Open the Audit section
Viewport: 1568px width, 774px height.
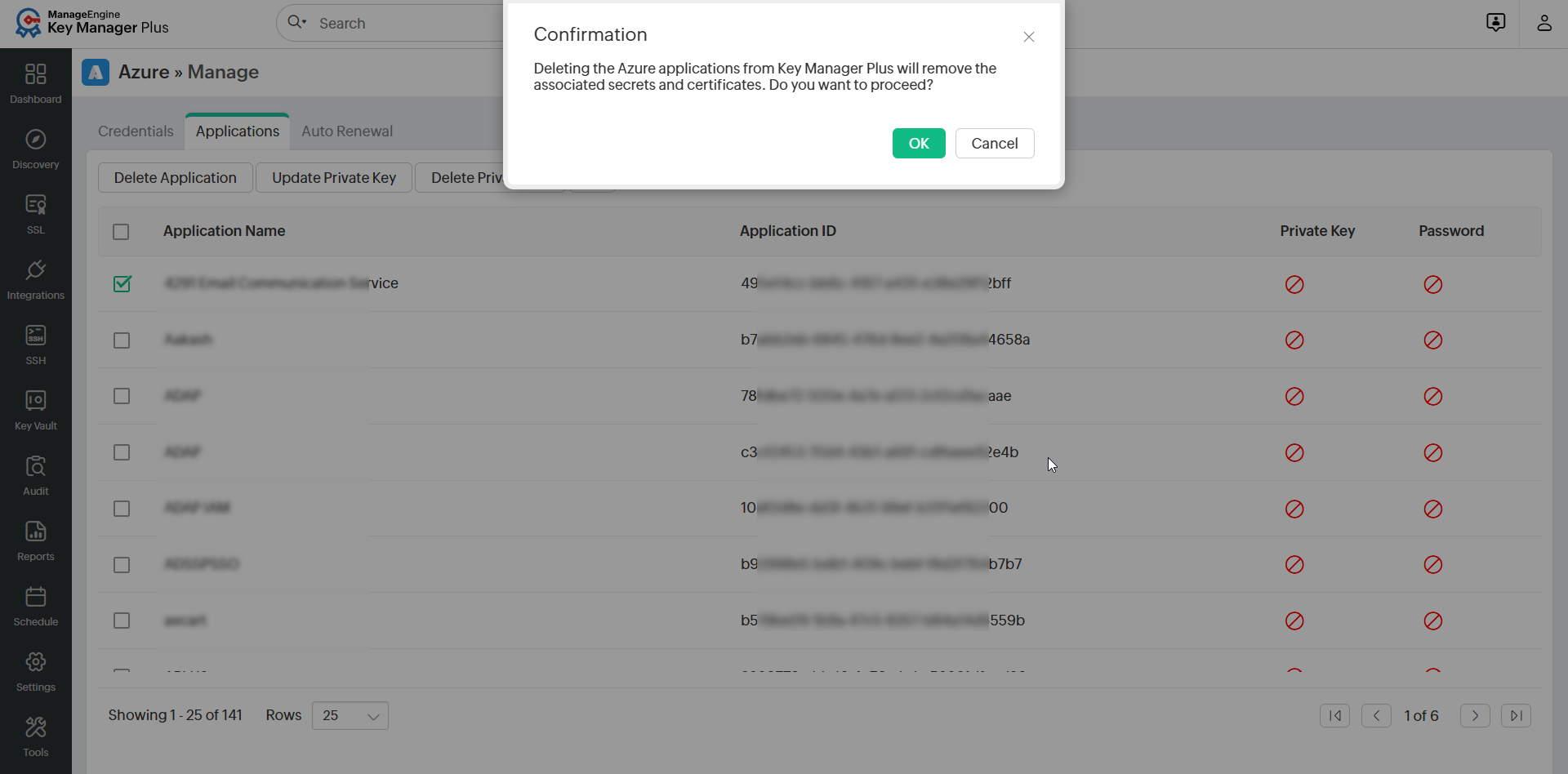tap(35, 474)
